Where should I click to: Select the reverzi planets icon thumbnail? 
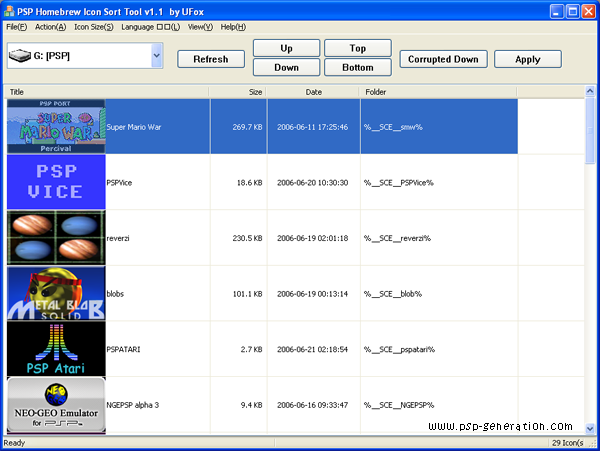tap(56, 238)
